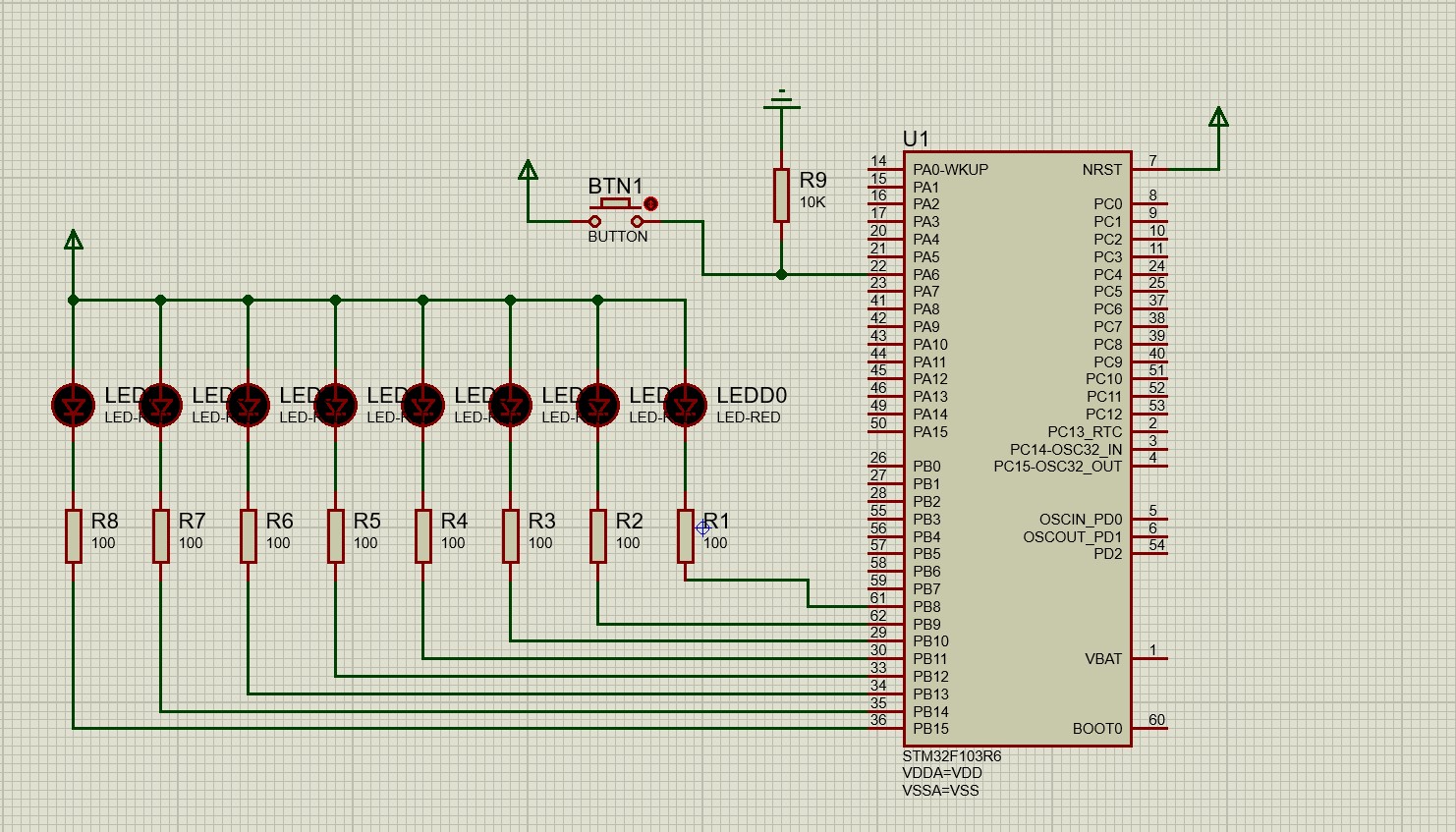Click the PB8 pin label
The height and width of the screenshot is (832, 1456).
coord(926,607)
